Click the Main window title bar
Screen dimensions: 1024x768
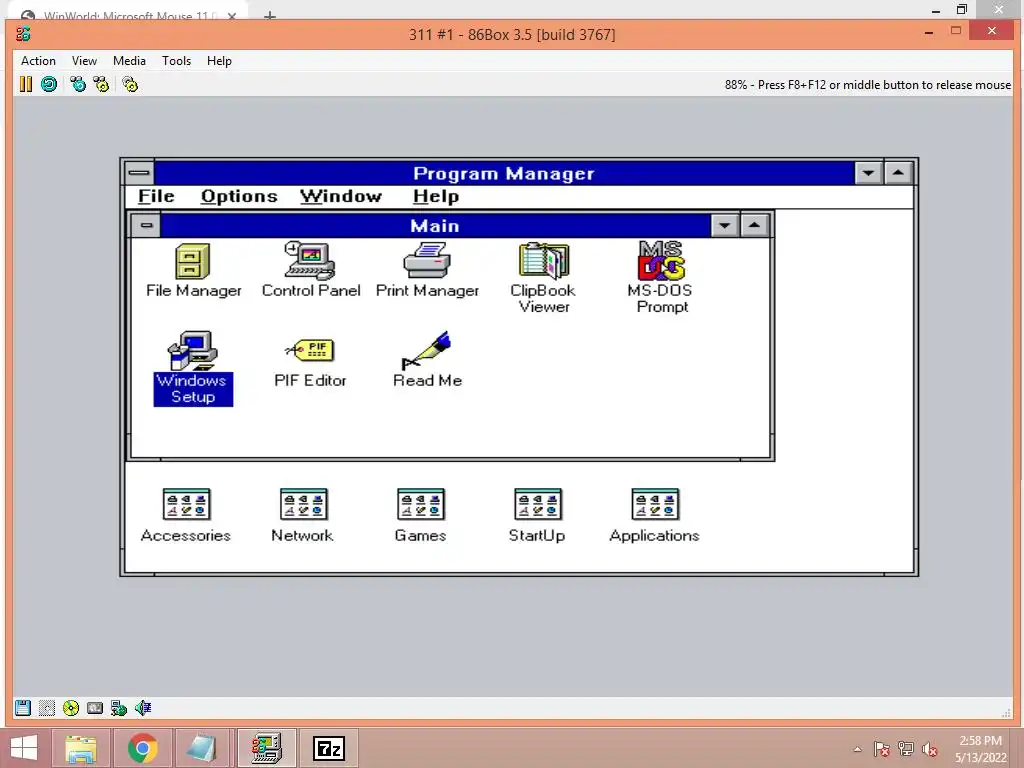pos(435,225)
